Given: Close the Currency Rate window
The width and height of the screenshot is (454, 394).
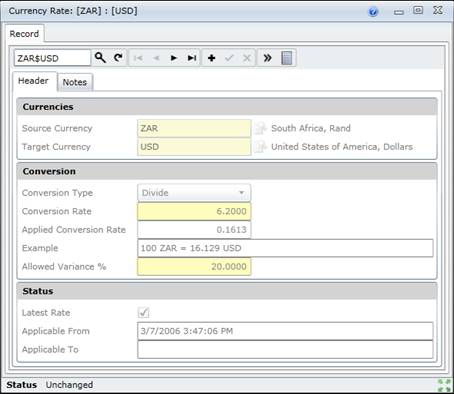Looking at the screenshot, I should (438, 10).
